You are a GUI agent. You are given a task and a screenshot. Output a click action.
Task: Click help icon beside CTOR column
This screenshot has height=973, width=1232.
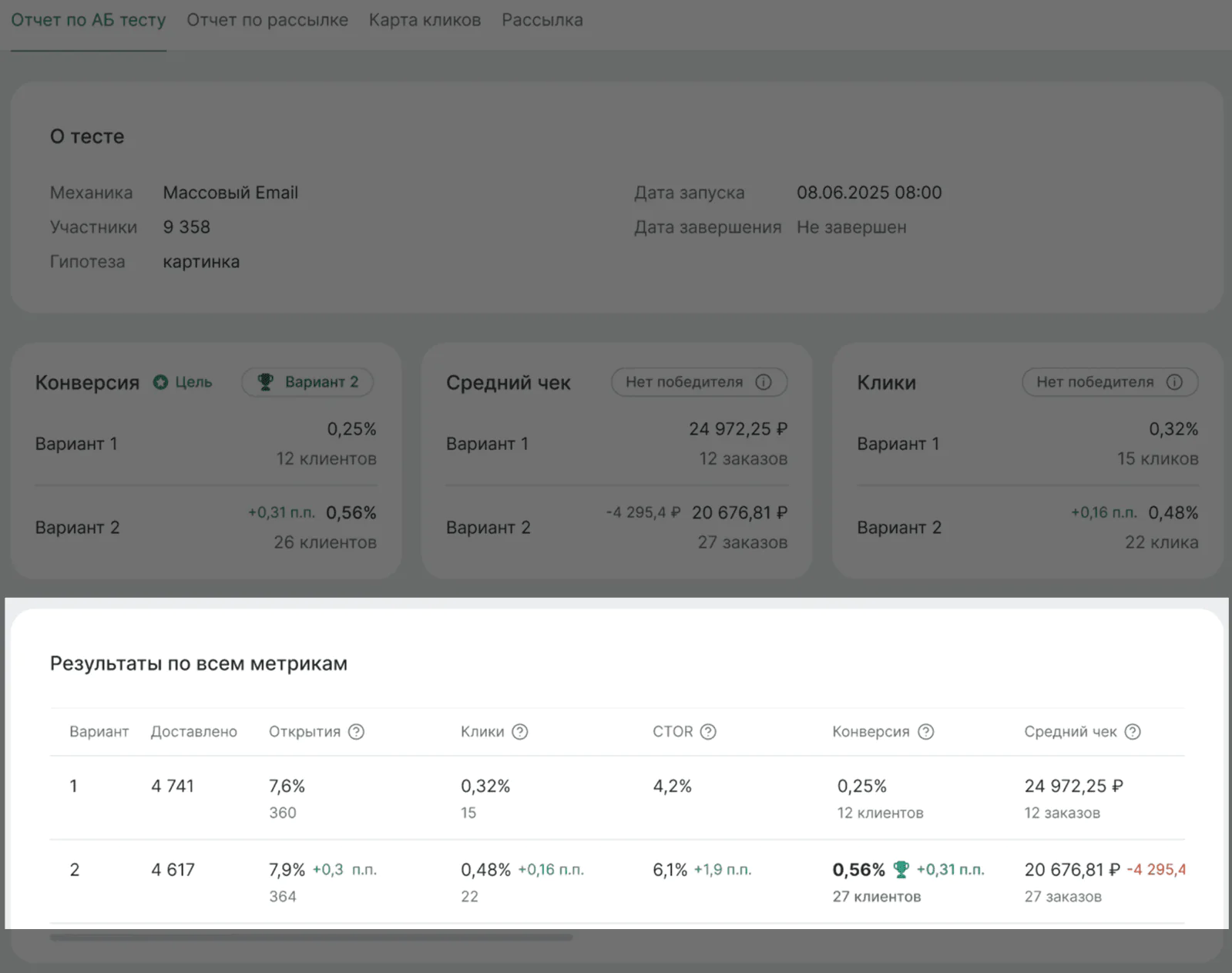click(x=708, y=732)
